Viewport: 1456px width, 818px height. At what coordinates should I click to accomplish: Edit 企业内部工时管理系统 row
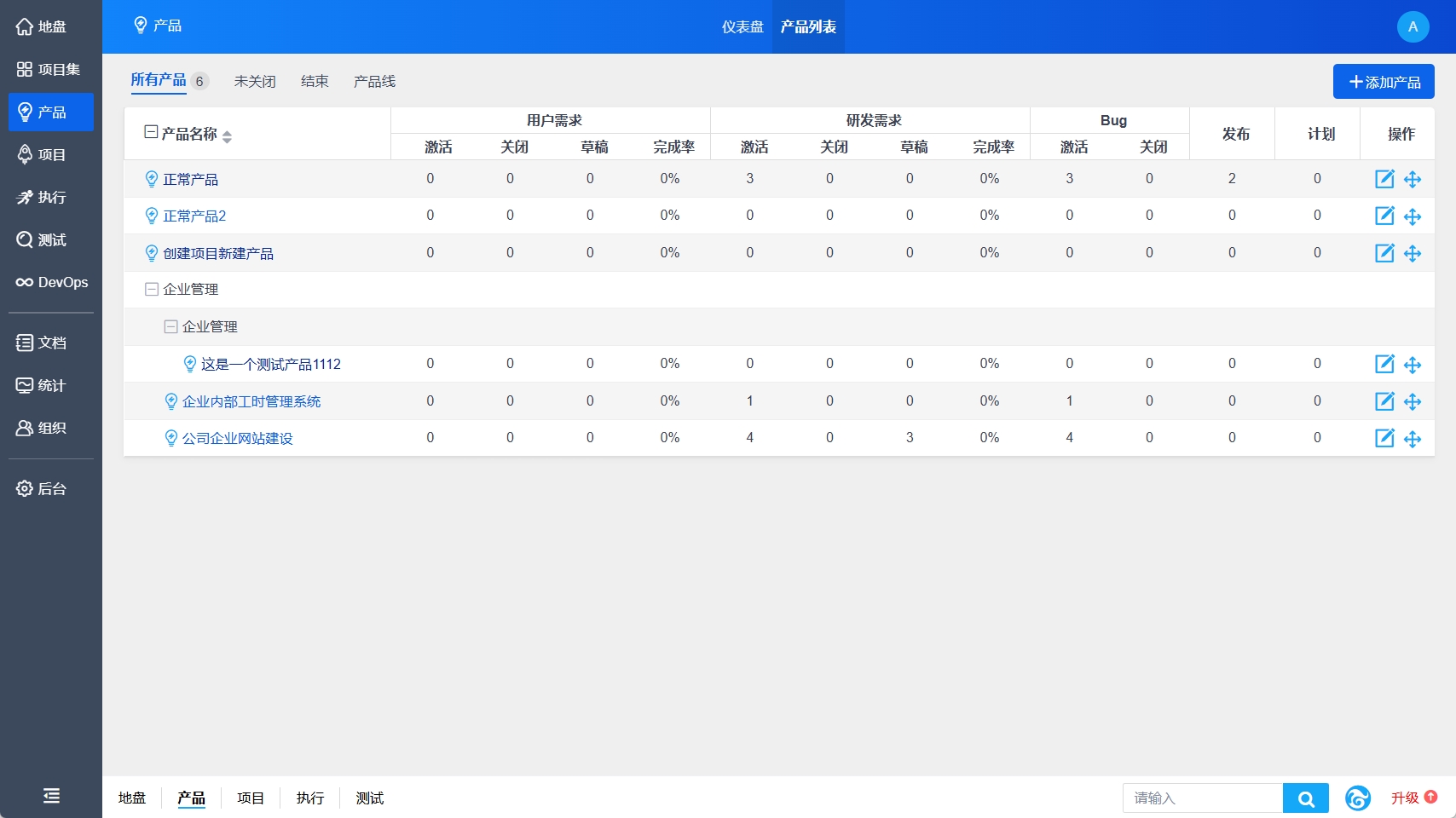pos(1384,401)
